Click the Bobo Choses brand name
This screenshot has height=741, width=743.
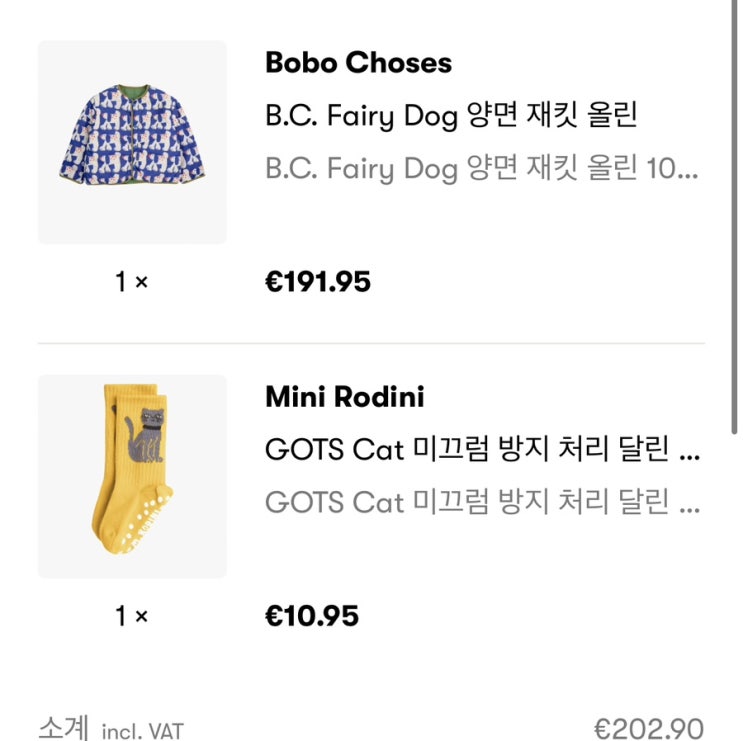pos(358,63)
